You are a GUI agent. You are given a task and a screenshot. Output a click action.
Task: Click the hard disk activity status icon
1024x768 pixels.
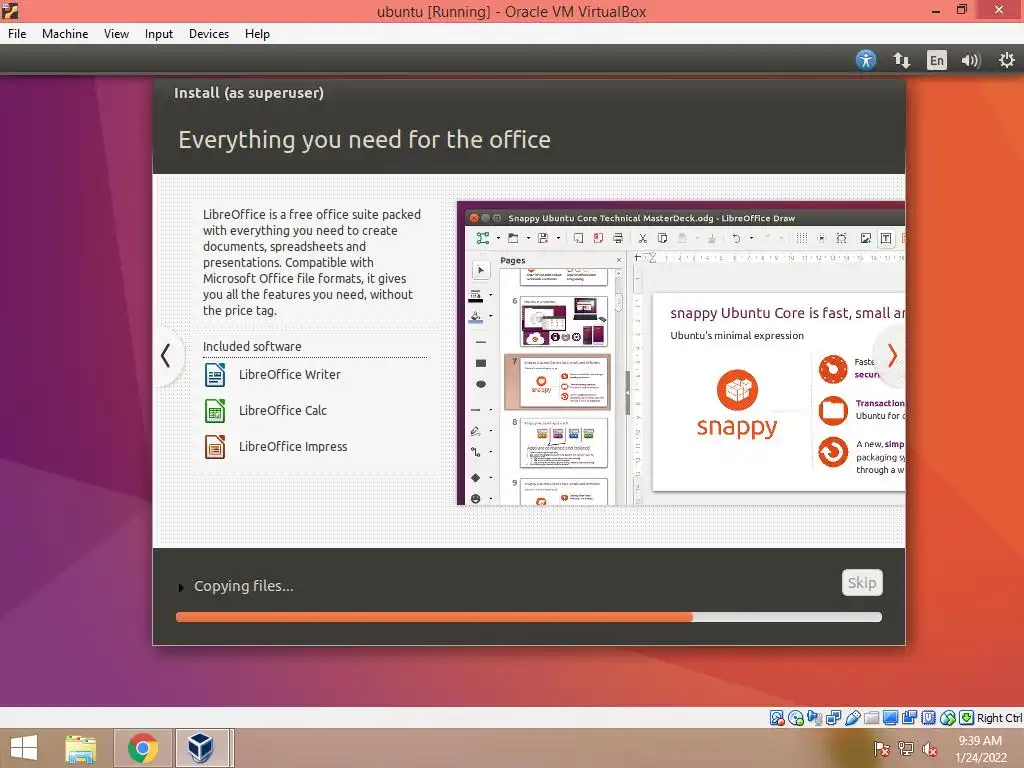tap(777, 718)
